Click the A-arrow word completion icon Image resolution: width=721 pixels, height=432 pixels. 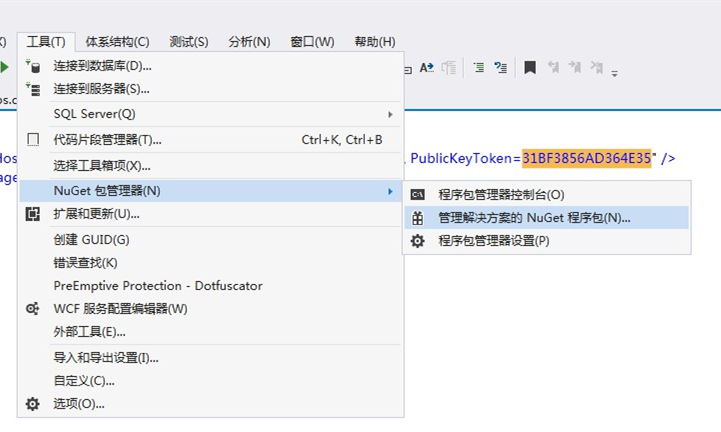click(x=427, y=68)
